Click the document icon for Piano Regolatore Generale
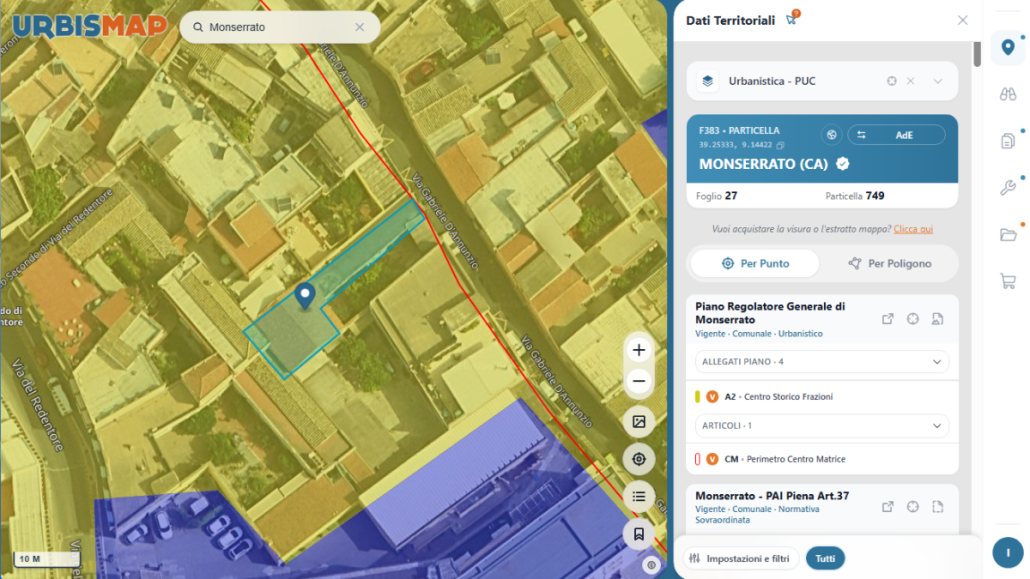The width and height of the screenshot is (1030, 579). 937,319
